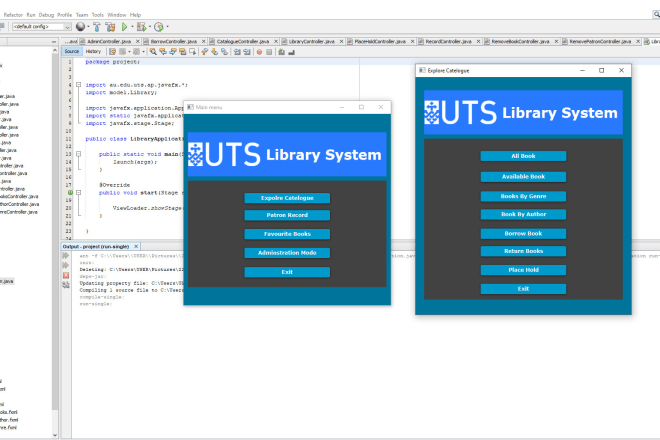This screenshot has height=440, width=660.
Task: Click the red Start Macro Recording icon
Action: 259,52
